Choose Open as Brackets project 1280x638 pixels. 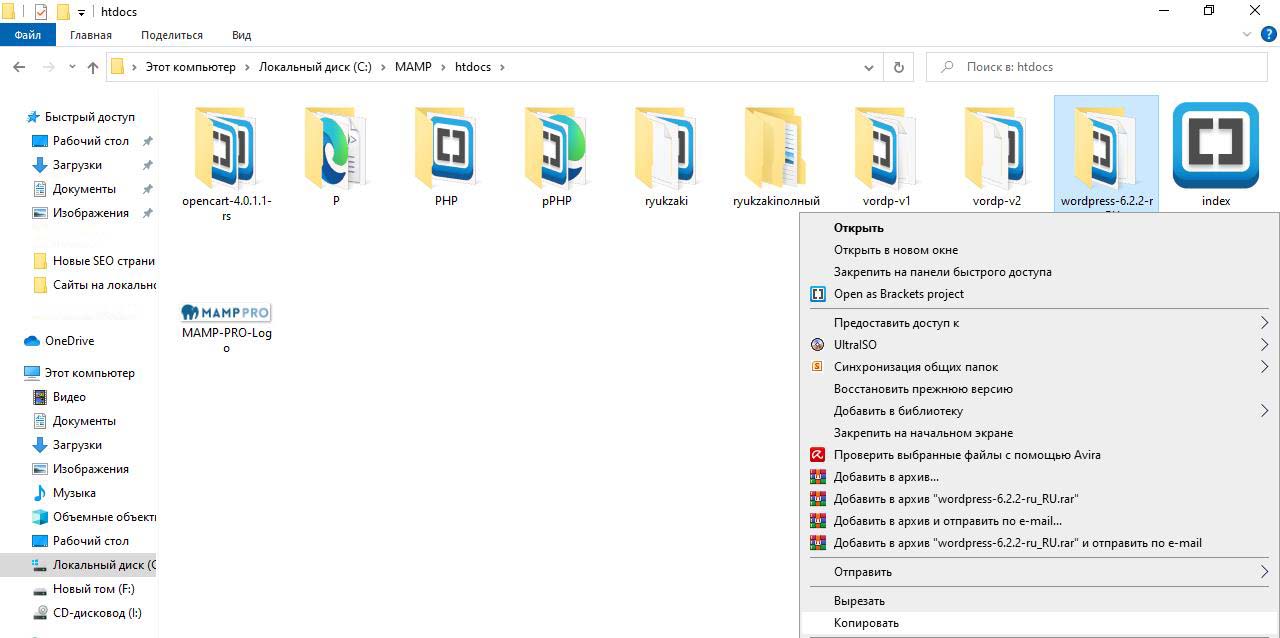[x=898, y=294]
